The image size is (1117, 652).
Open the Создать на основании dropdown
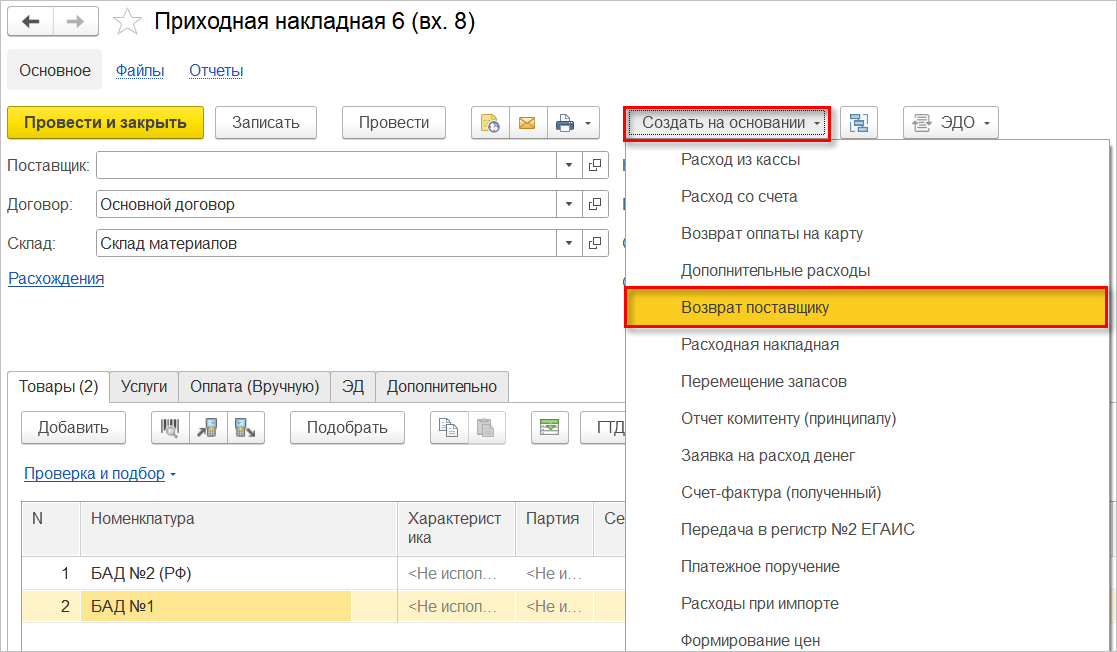point(727,123)
